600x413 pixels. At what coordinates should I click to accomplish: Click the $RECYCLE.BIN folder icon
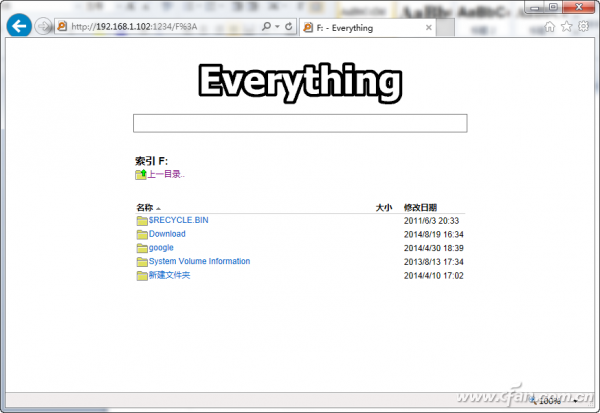(x=142, y=220)
